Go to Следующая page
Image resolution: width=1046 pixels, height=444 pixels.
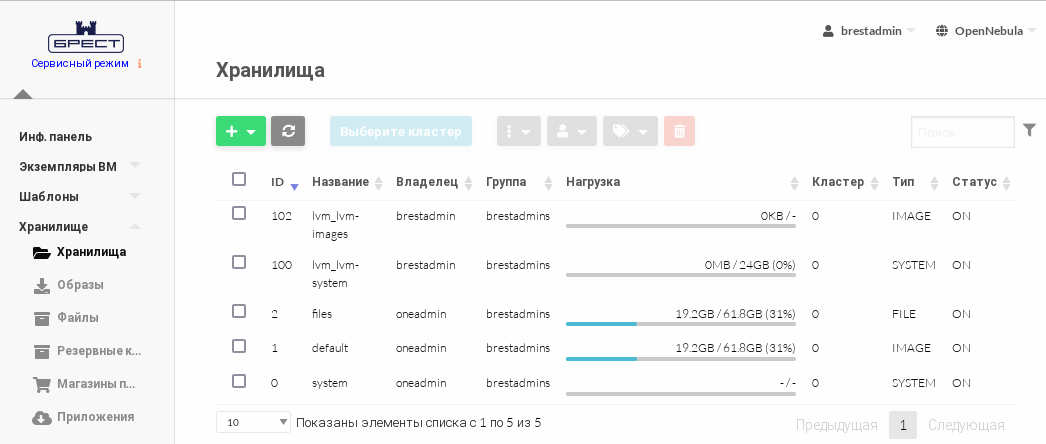pos(966,425)
